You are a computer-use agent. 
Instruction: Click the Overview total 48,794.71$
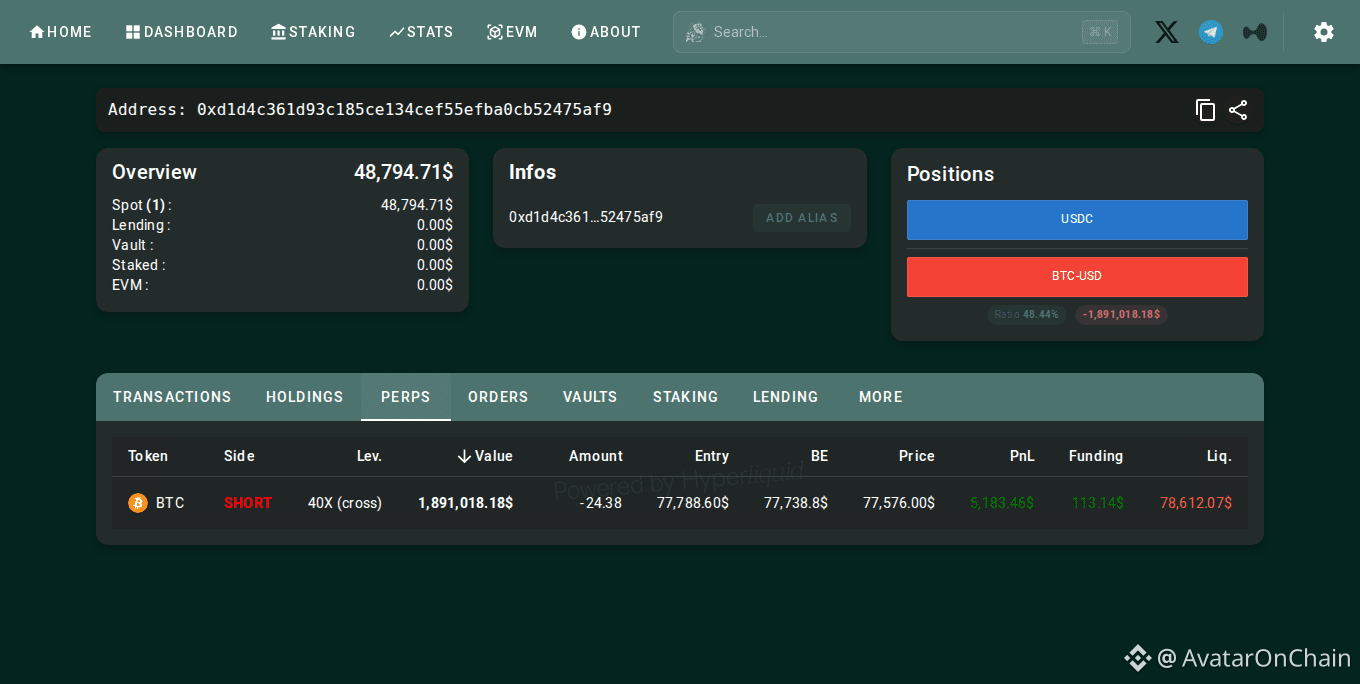click(403, 172)
